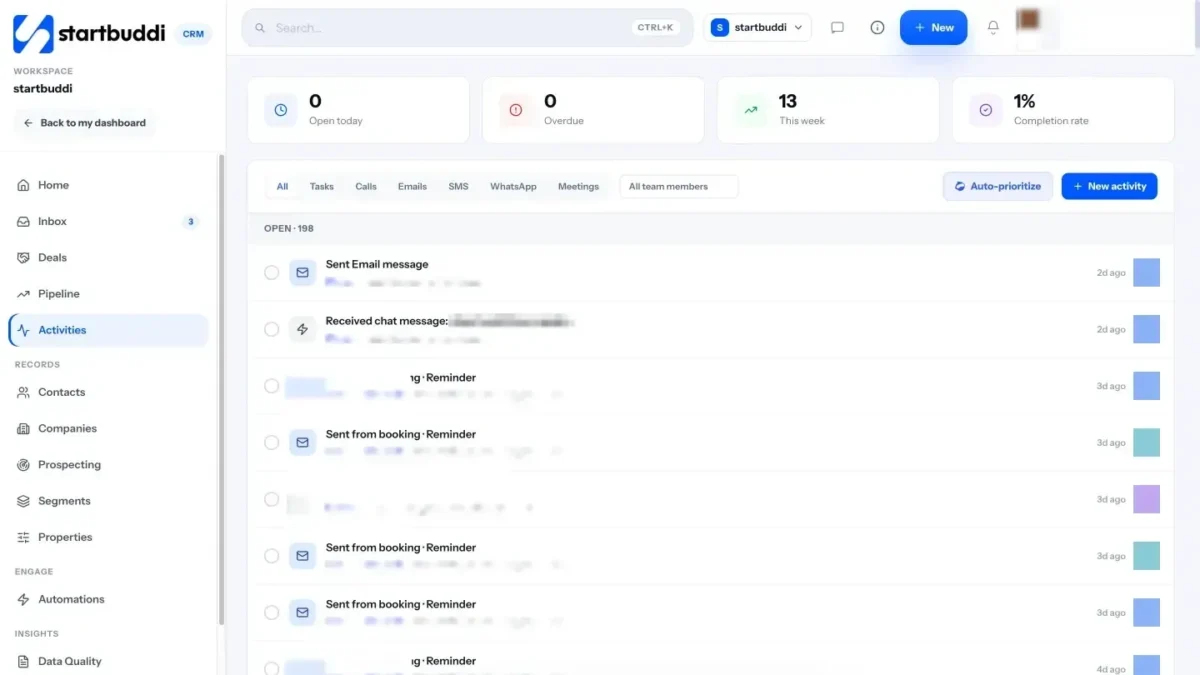Viewport: 1200px width, 675px height.
Task: Click the mail icon on Sent Email message row
Action: [x=303, y=272]
